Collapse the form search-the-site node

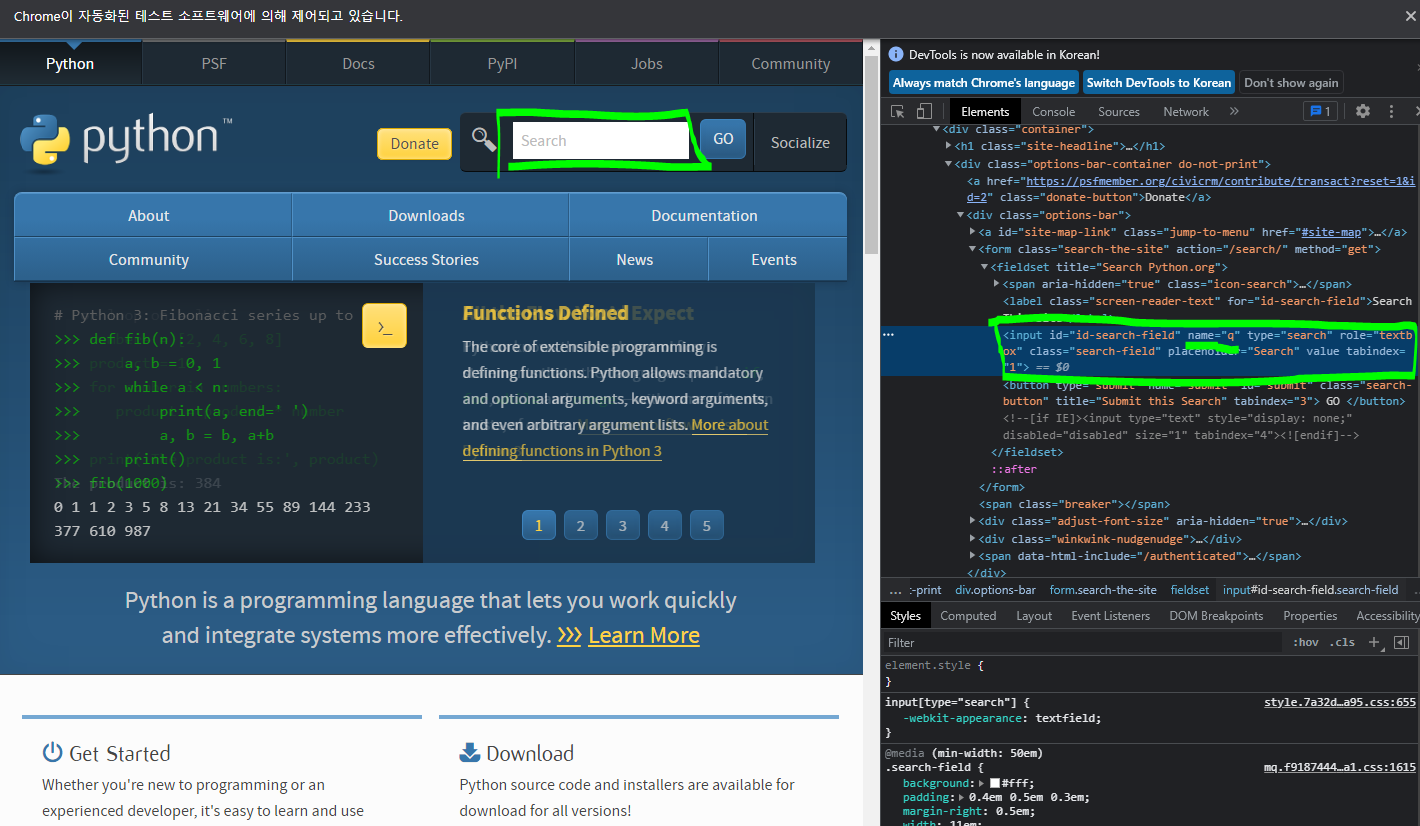click(x=972, y=250)
